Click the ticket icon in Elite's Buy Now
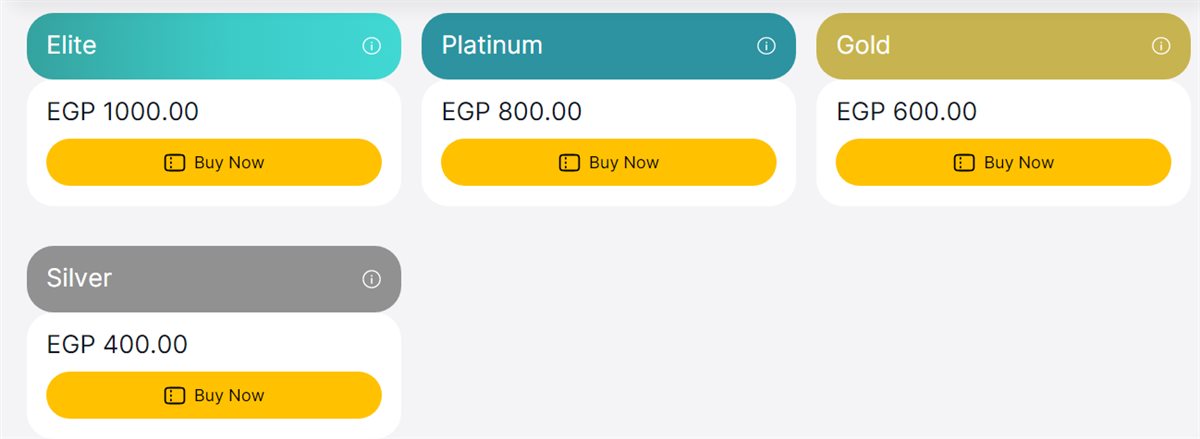The image size is (1200, 439). tap(175, 163)
